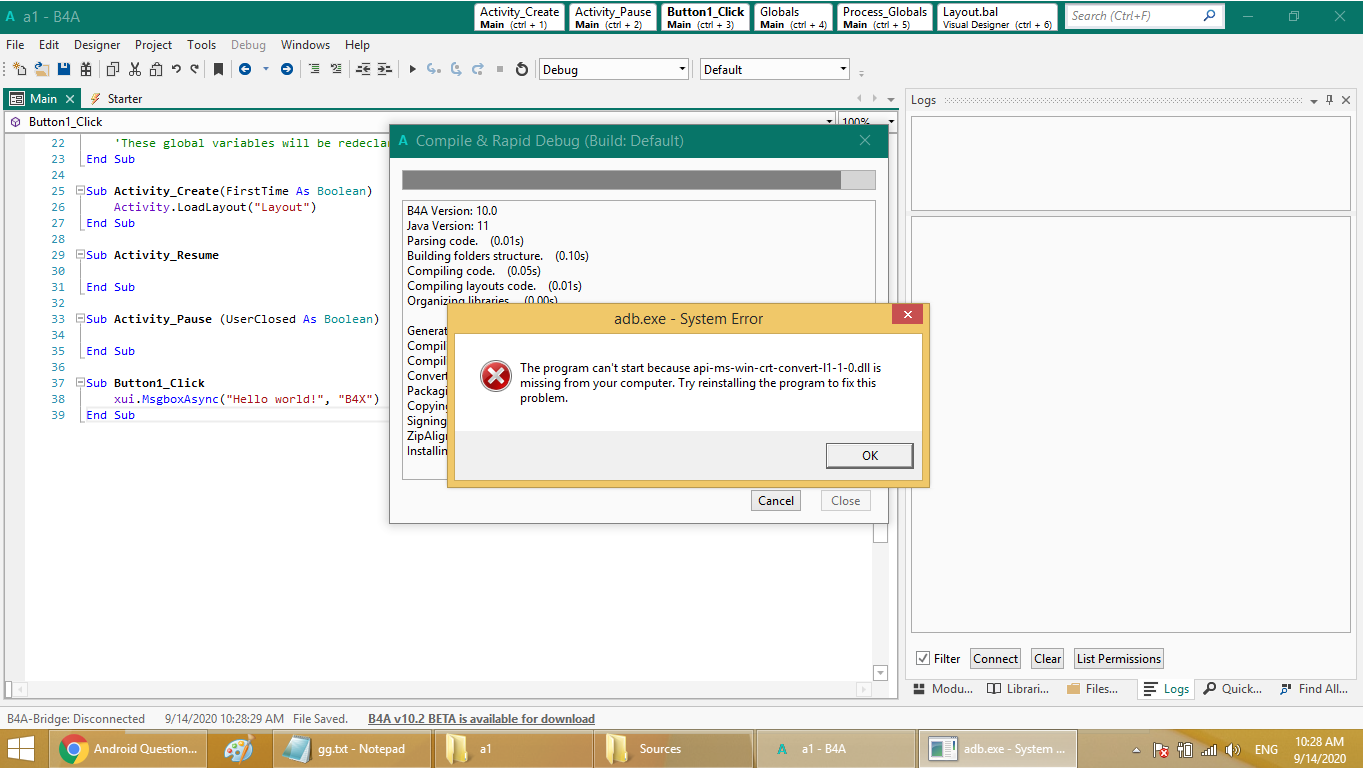
Task: Jump to Activity_Create shortcut in title bar
Action: coord(520,17)
